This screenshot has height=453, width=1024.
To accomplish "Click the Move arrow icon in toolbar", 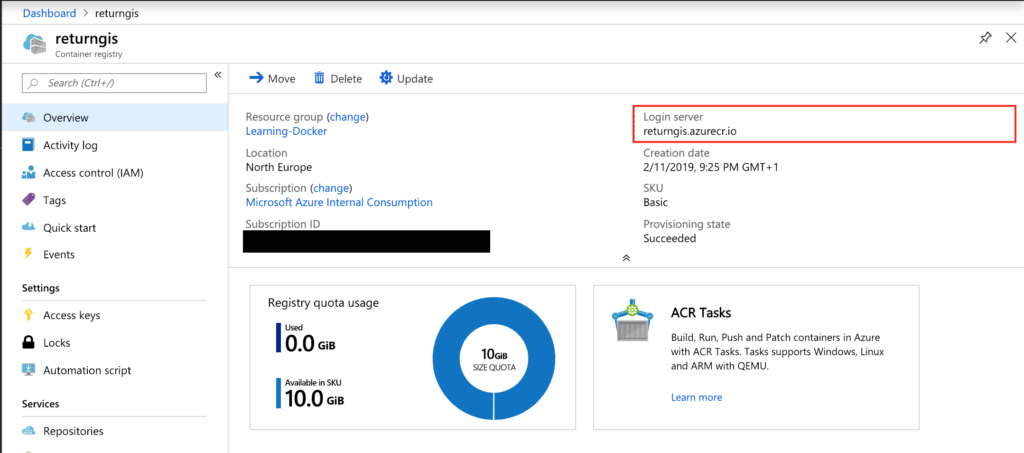I will point(256,78).
